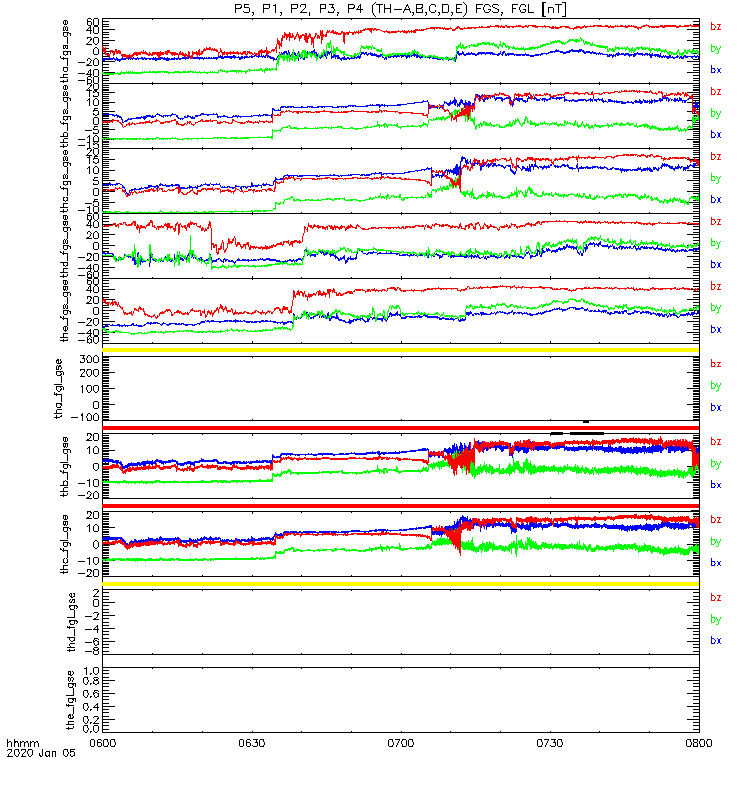Select green 'by' legend of tha_fgs_gse panel
Viewport: 750px width, 800px height.
pyautogui.click(x=716, y=48)
